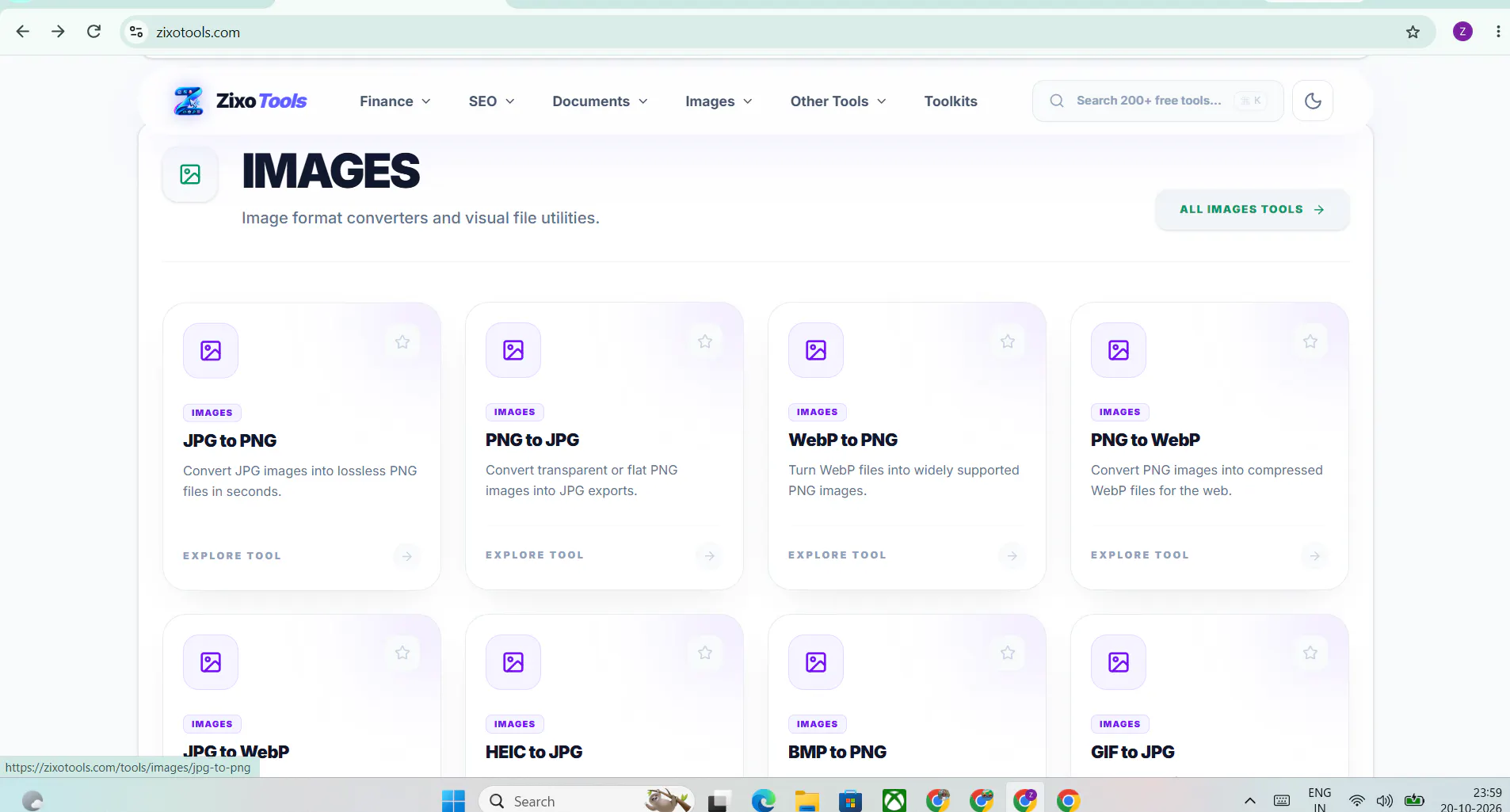1510x812 pixels.
Task: Star the PNG to WebP card
Action: [1310, 341]
